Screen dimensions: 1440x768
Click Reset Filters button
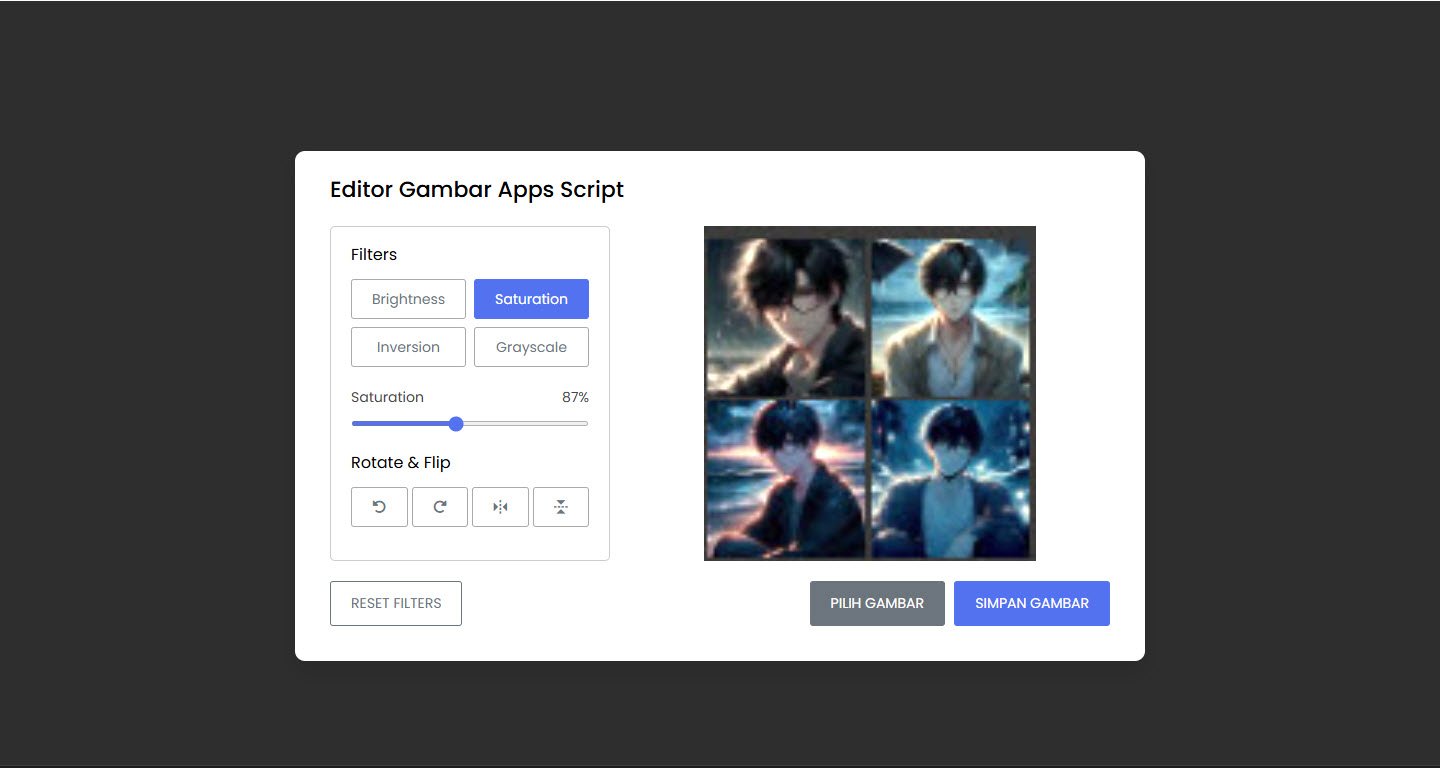(396, 604)
